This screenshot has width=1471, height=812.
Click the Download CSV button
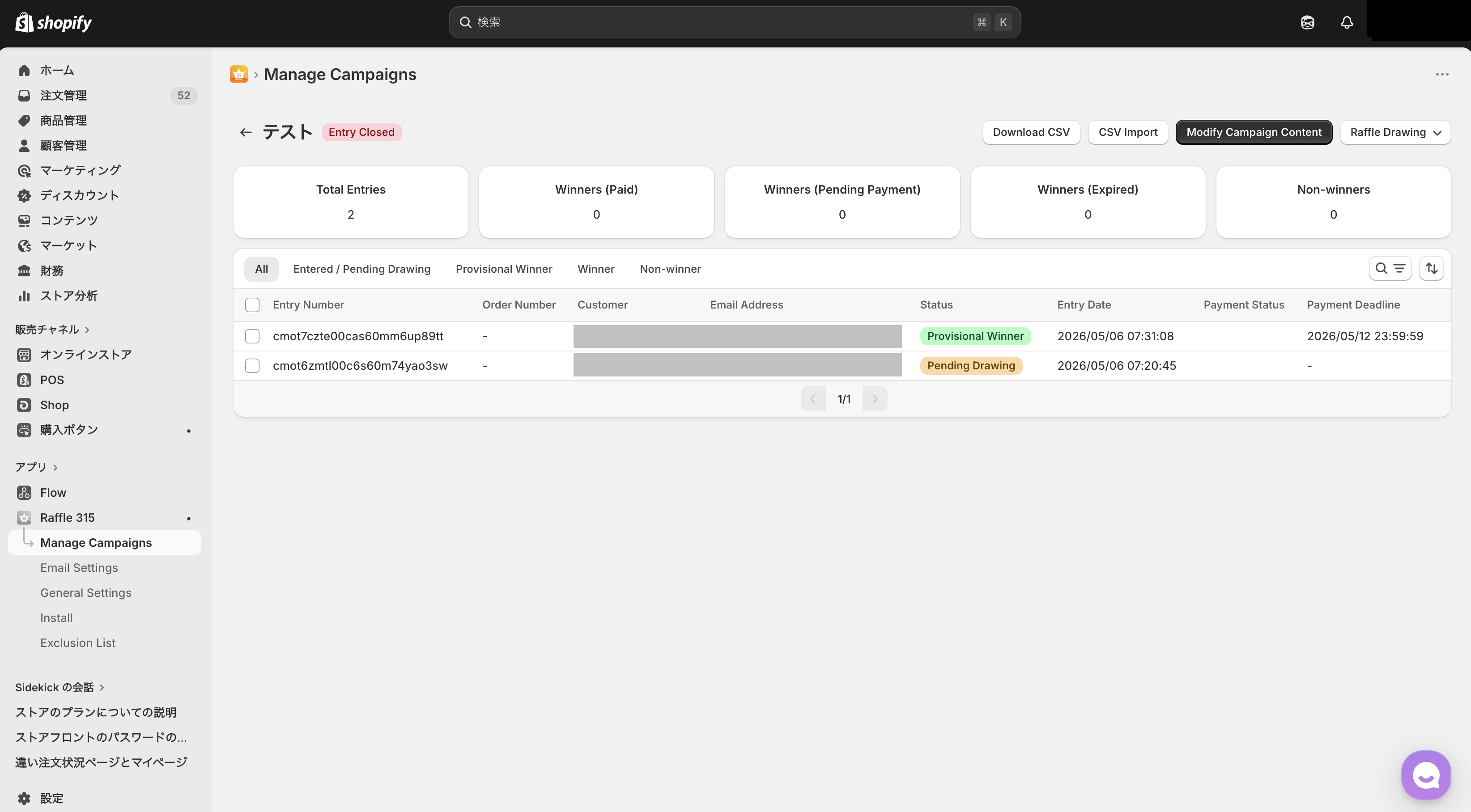(x=1031, y=132)
